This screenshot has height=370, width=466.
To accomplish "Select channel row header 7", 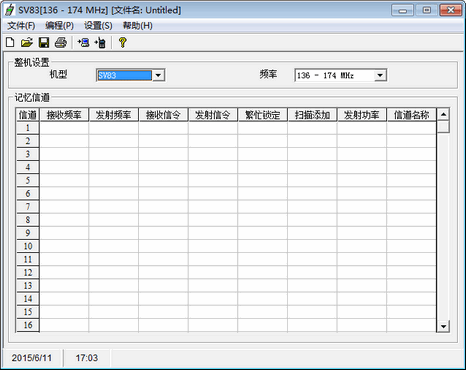I will (x=28, y=207).
